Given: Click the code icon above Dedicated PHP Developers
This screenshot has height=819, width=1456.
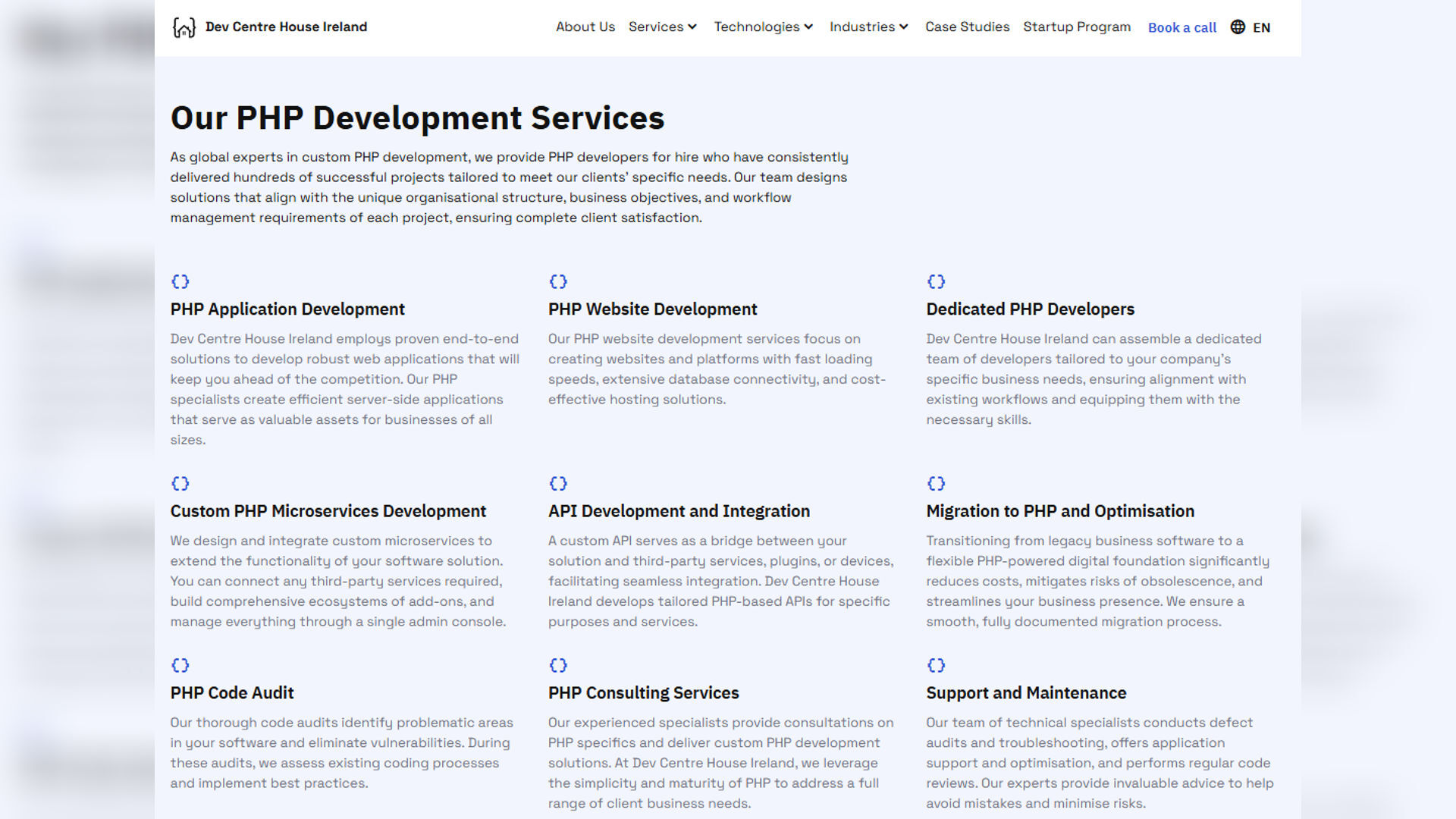Looking at the screenshot, I should tap(936, 281).
